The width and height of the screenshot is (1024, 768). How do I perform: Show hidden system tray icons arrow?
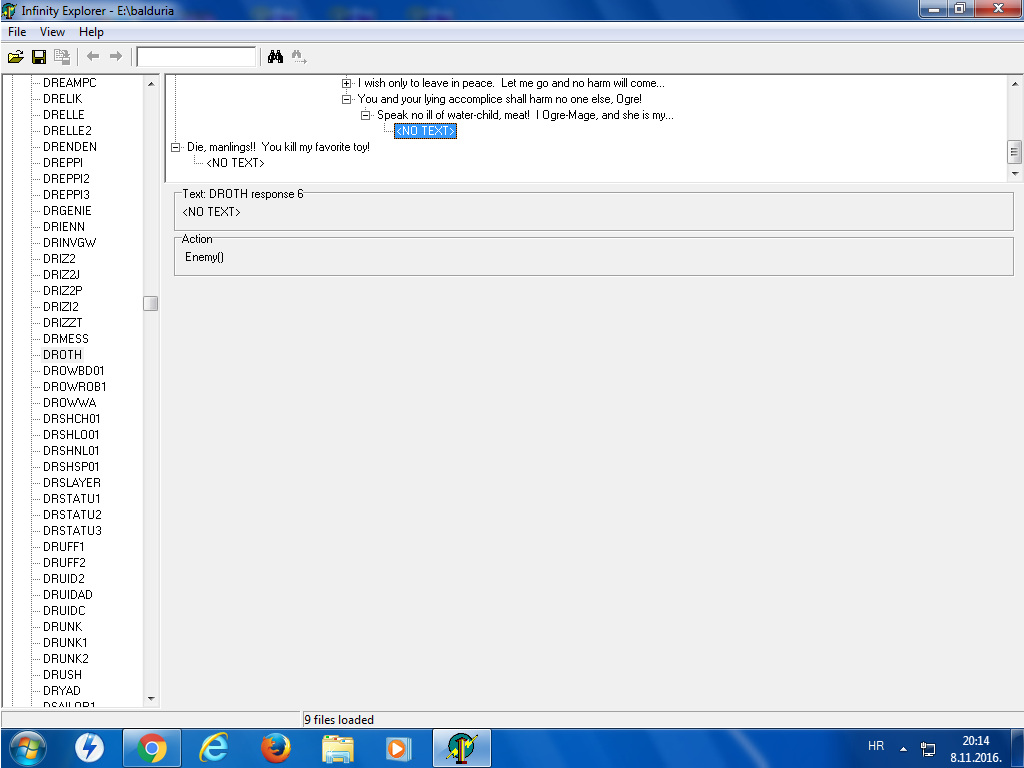coord(903,749)
